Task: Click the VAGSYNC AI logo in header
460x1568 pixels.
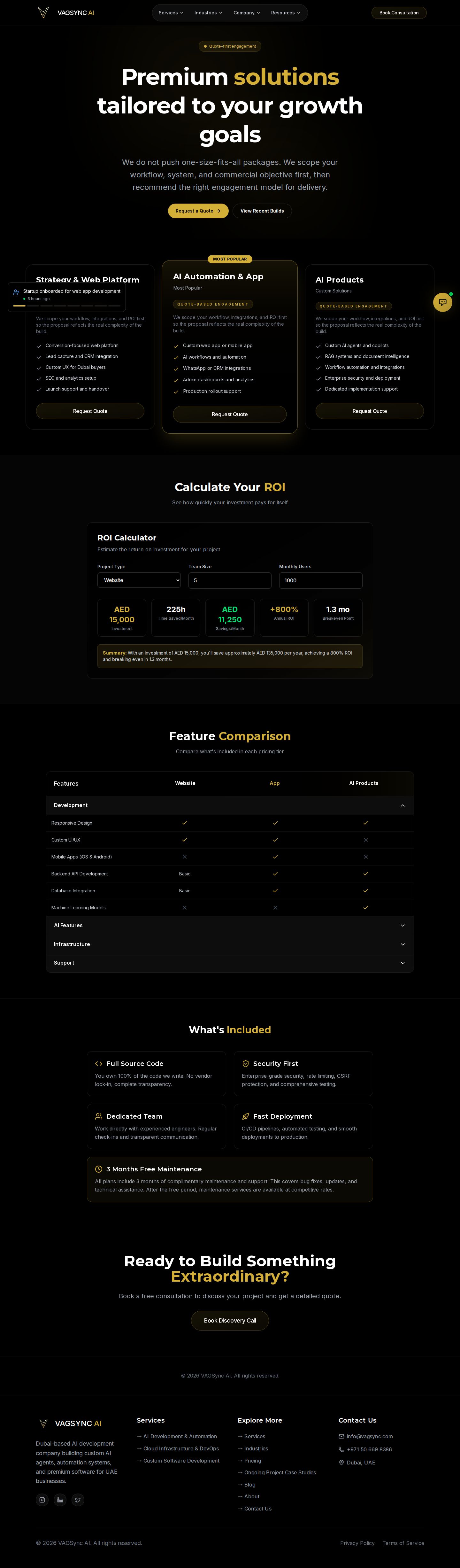Action: click(66, 13)
